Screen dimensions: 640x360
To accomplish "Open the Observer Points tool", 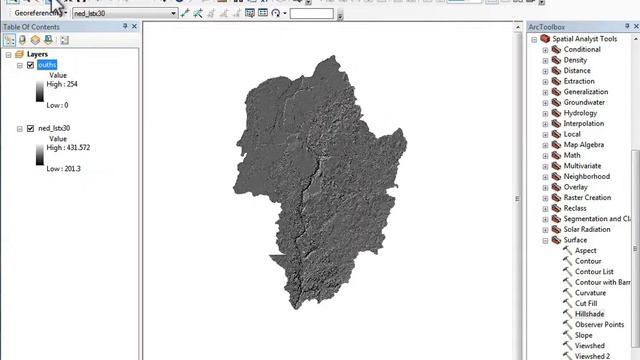I will pyautogui.click(x=599, y=324).
